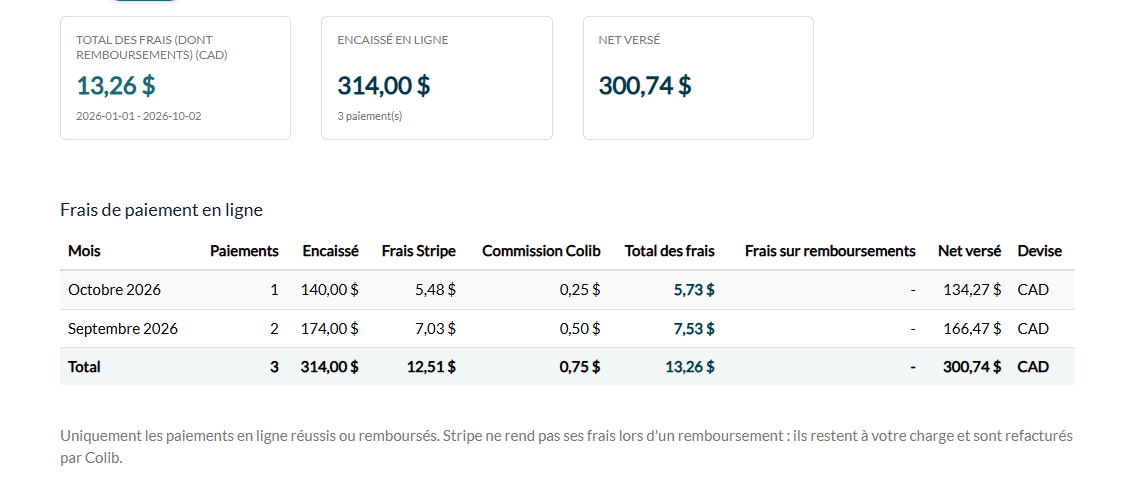Click the 'ENCAISSÉ EN LIGNE' card label

pyautogui.click(x=393, y=40)
